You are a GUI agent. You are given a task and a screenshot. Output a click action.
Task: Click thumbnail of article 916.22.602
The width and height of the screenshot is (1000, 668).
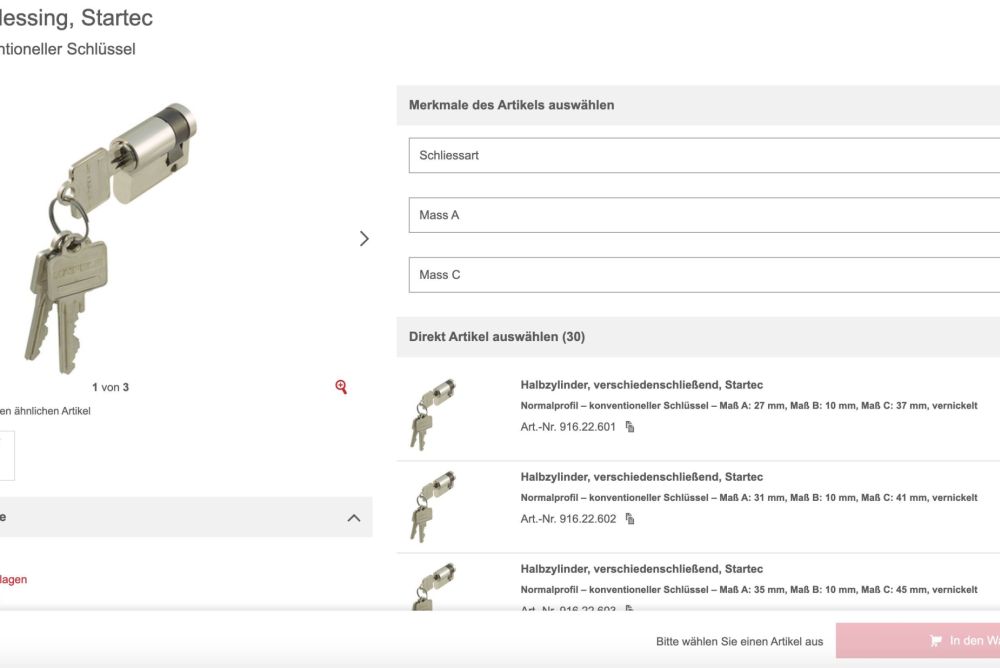coord(432,505)
